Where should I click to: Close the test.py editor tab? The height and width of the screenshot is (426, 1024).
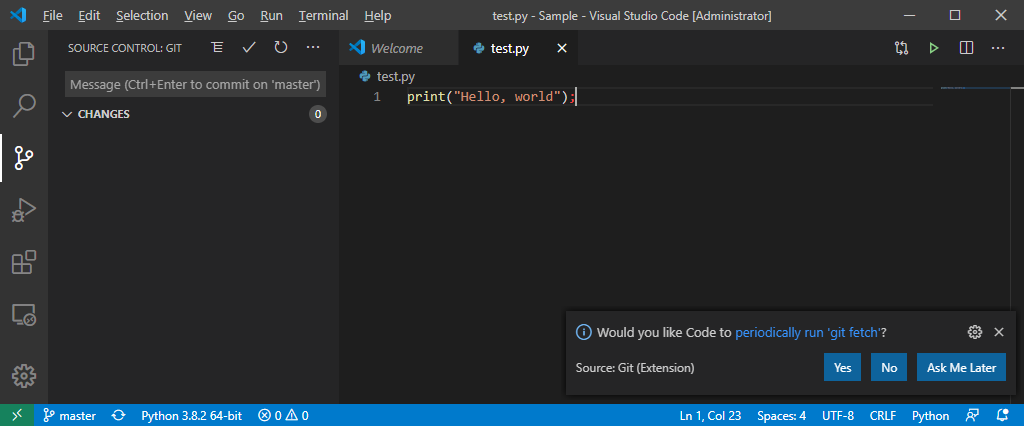pyautogui.click(x=562, y=48)
